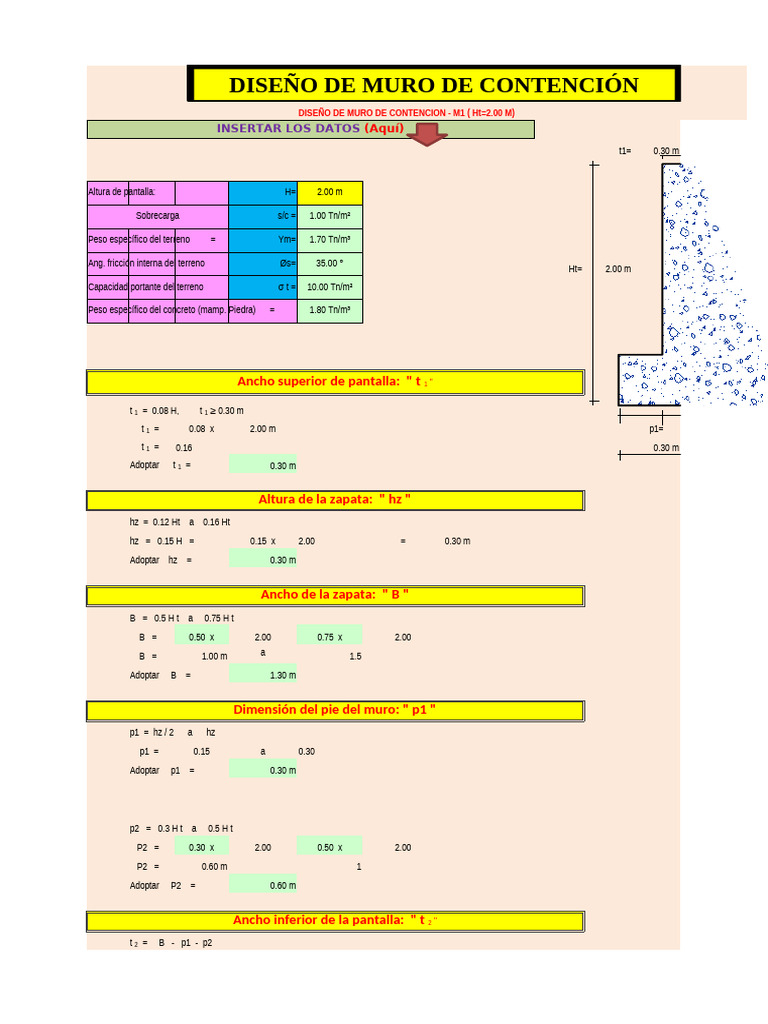Click the Ancho inferior de la pantalla header
Screen dimensions: 768x1024
point(336,921)
